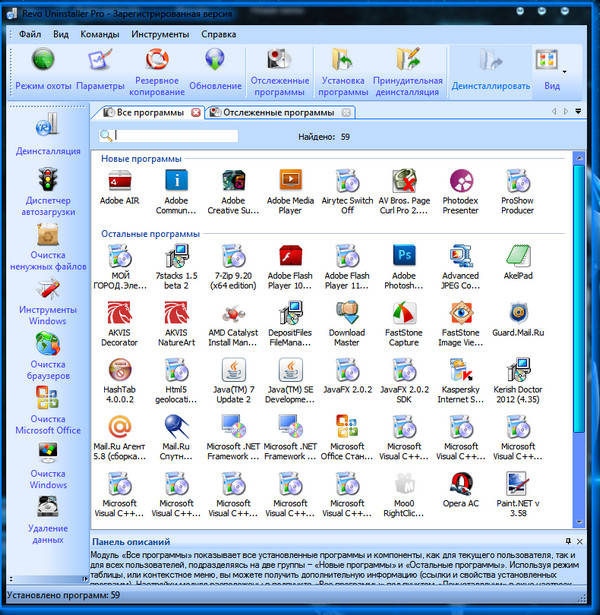
Task: Start Принудительная деинсталляция forced uninstall
Action: pos(407,71)
